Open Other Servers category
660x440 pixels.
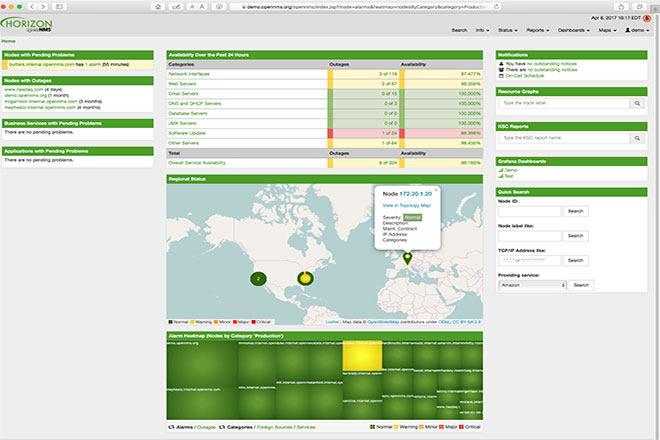(183, 143)
